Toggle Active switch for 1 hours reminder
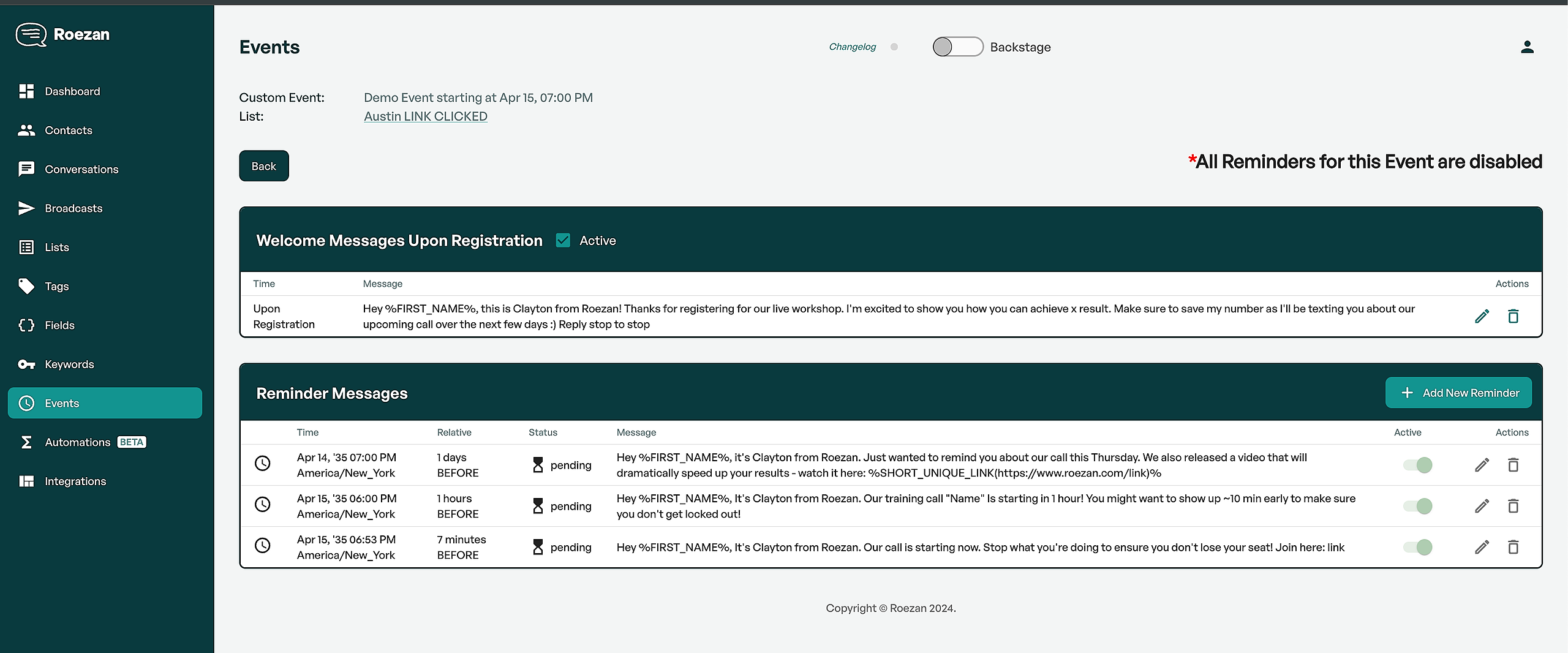 (x=1418, y=506)
